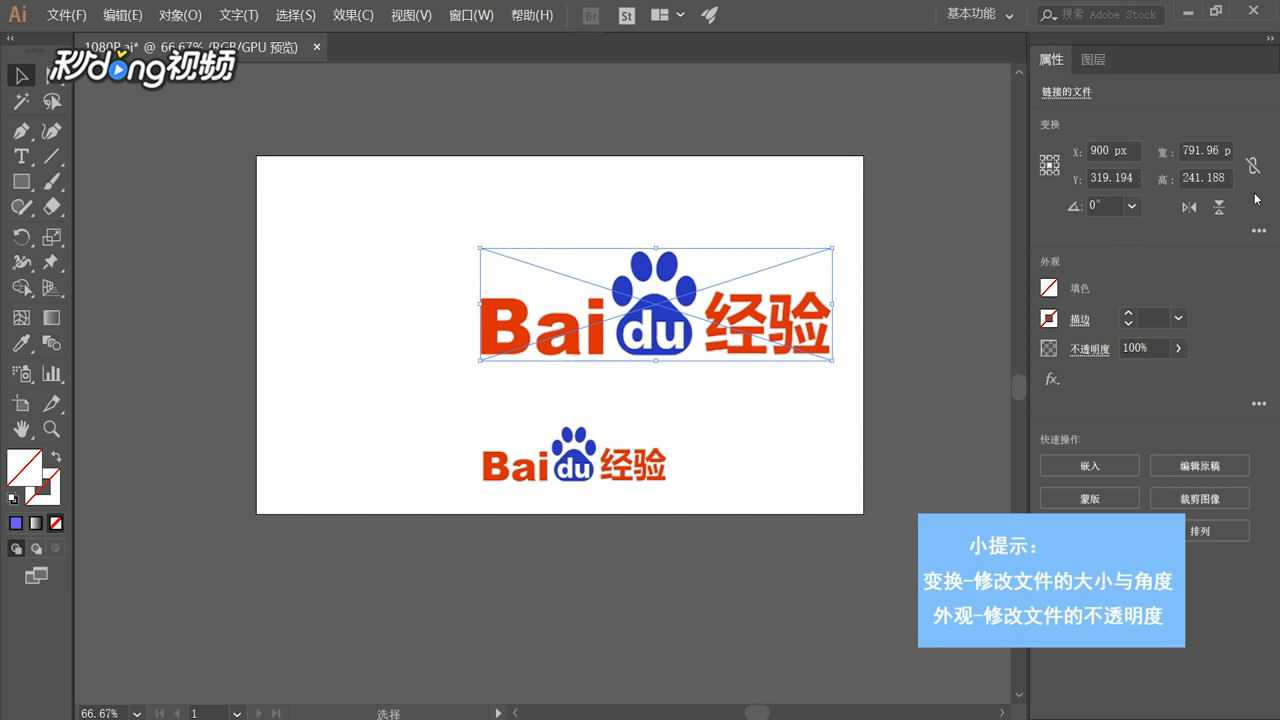Viewport: 1280px width, 720px height.
Task: Click the GPU performance rocket icon
Action: click(710, 15)
